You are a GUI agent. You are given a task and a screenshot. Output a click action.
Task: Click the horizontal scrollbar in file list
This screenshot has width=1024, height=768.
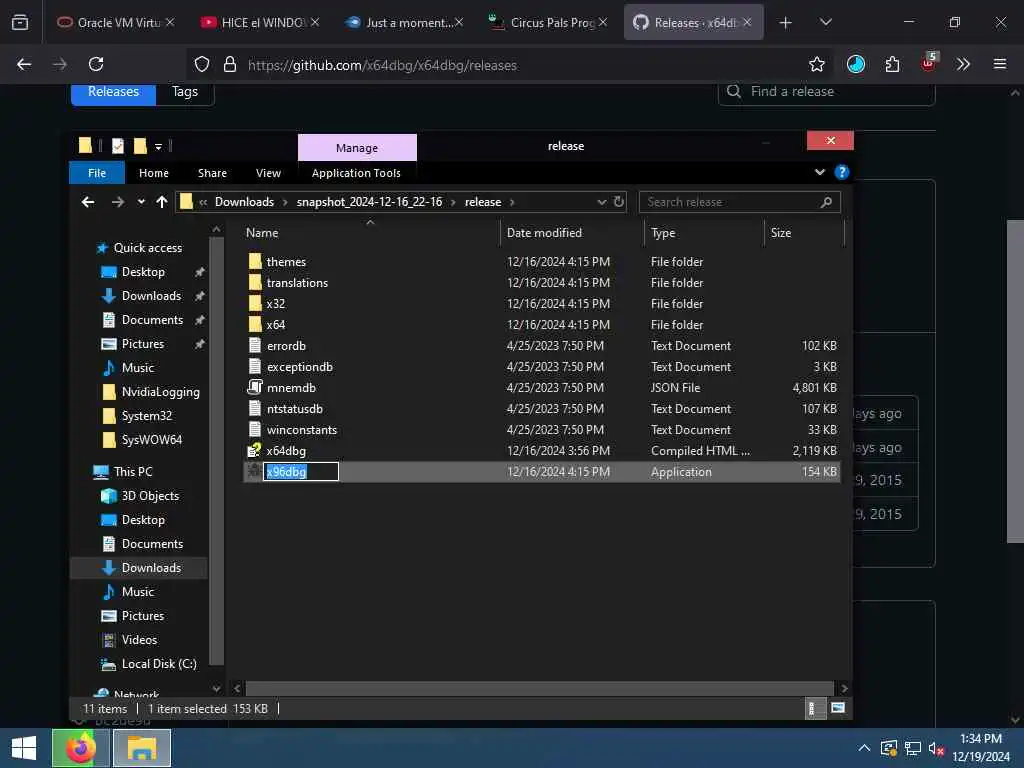click(x=539, y=688)
